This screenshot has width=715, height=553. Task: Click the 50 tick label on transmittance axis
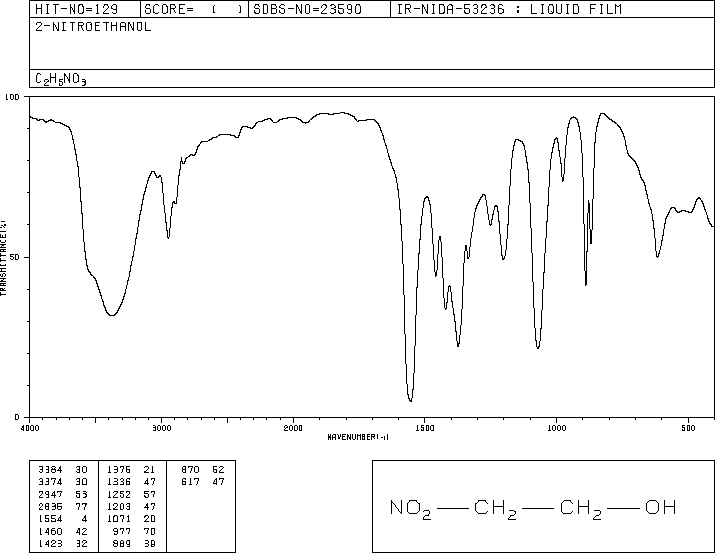[x=16, y=257]
